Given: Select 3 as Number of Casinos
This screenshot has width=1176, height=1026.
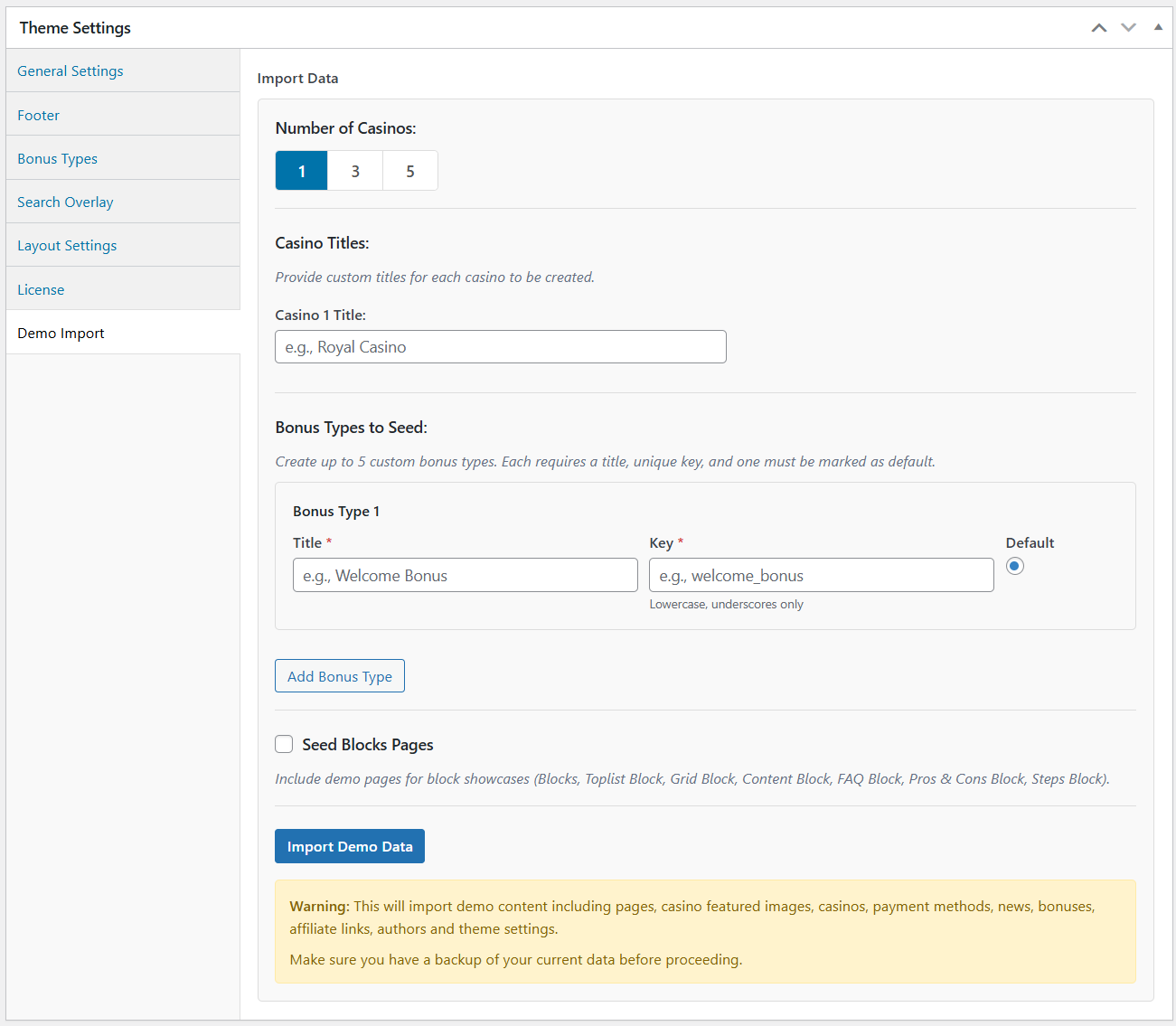Looking at the screenshot, I should pos(355,170).
